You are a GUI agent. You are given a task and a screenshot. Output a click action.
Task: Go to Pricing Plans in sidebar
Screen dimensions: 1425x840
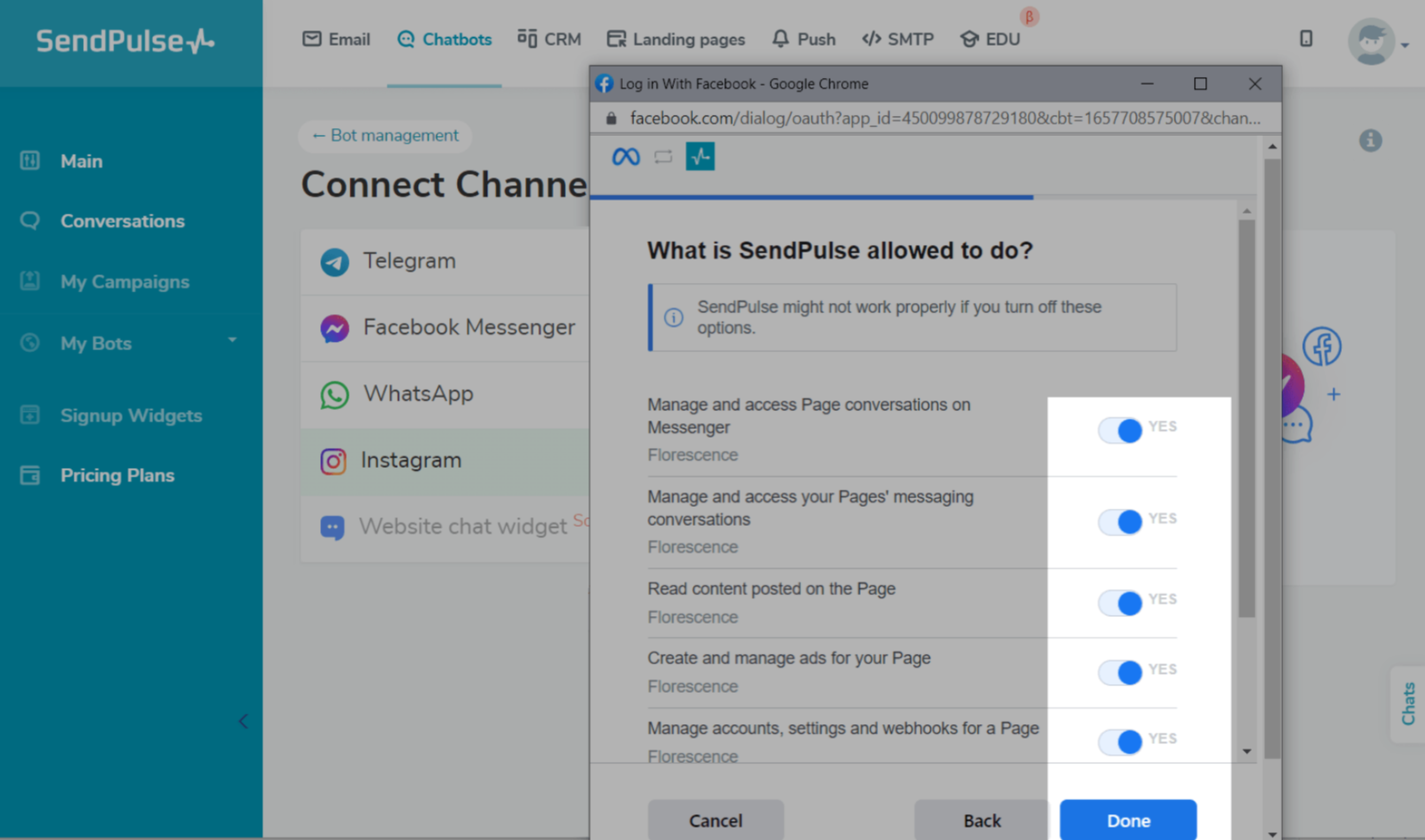pos(117,475)
